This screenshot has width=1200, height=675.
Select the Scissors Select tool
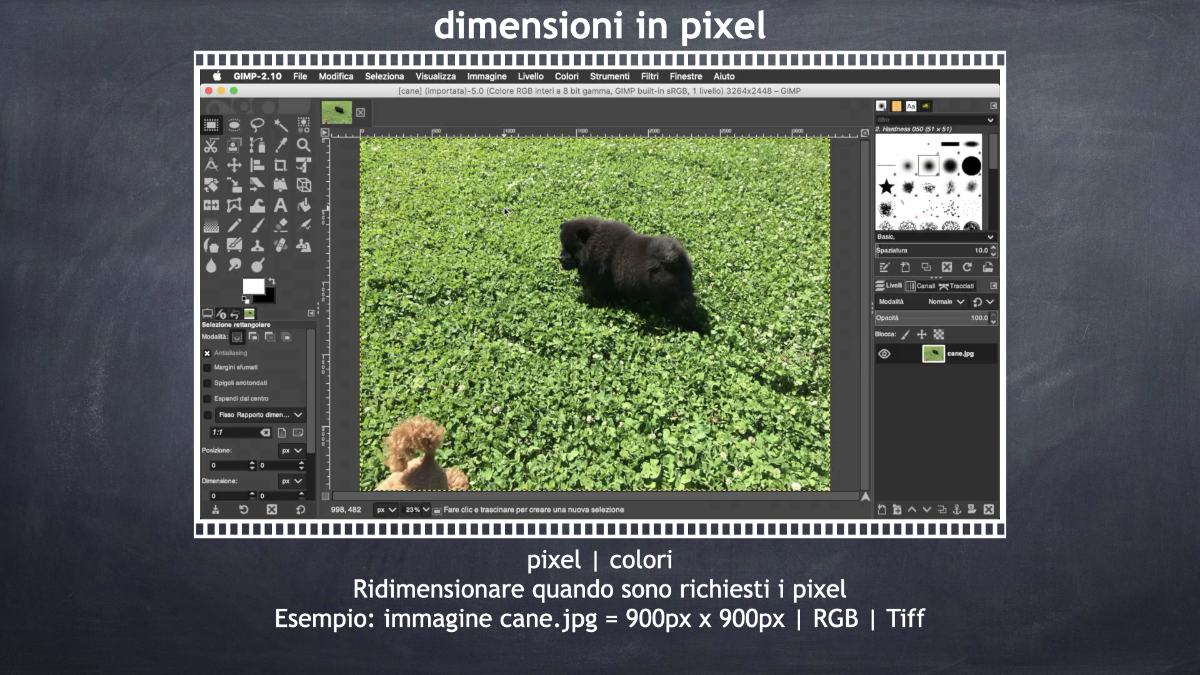pos(212,145)
